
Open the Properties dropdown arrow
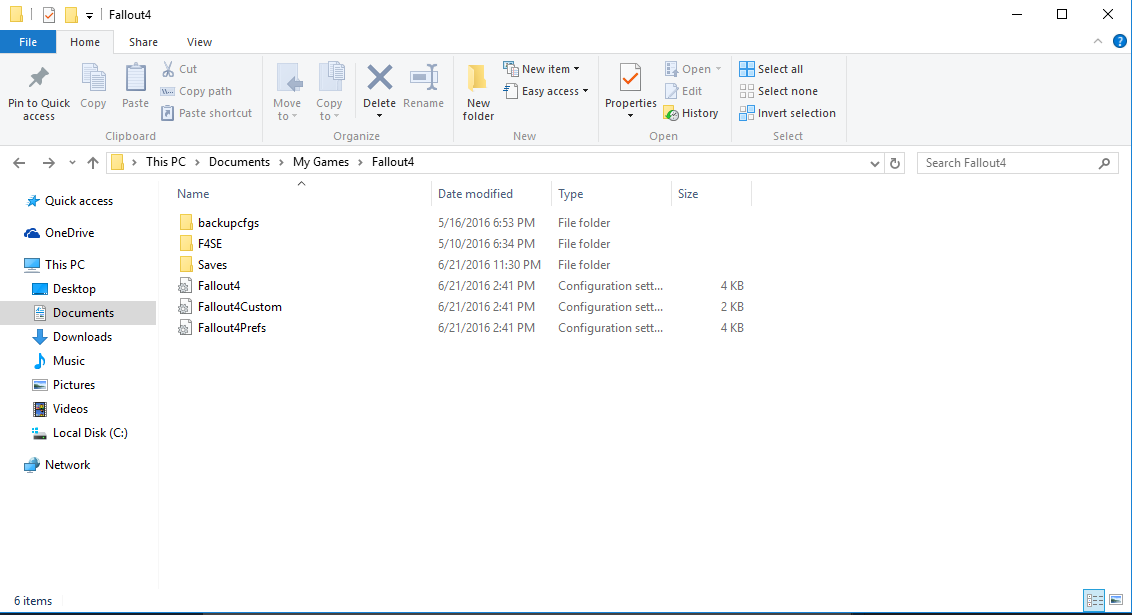[630, 116]
